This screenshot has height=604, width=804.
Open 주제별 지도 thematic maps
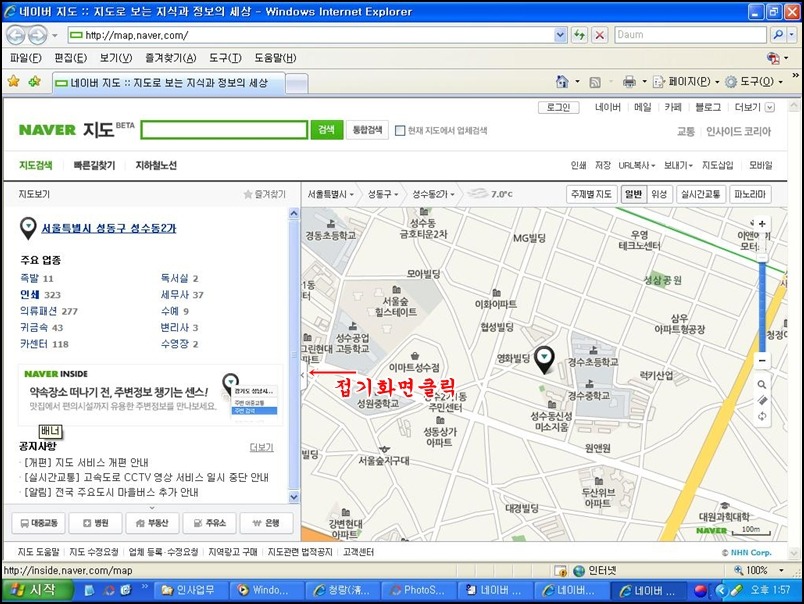(591, 194)
